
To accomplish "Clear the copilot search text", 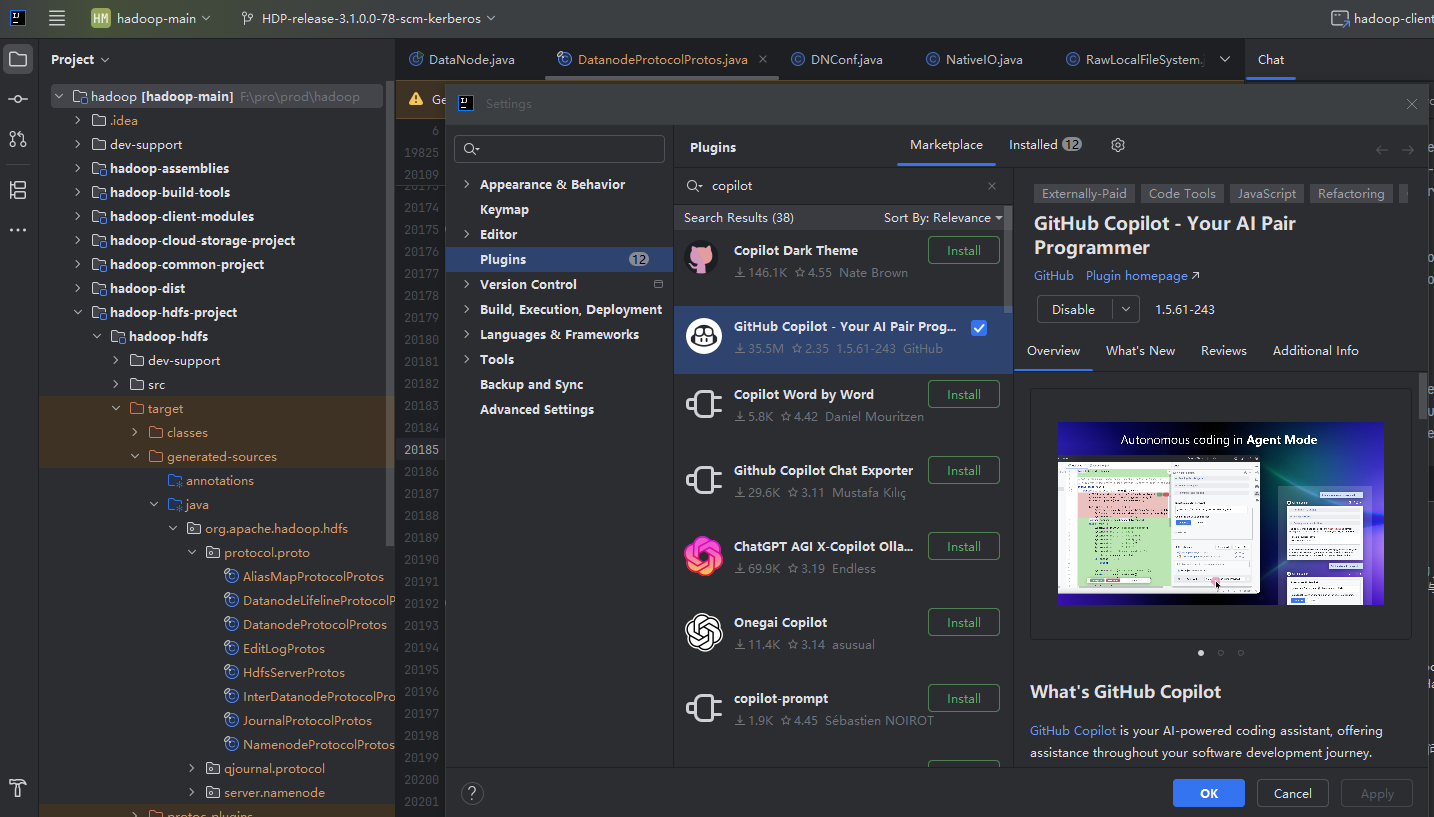I will point(992,186).
